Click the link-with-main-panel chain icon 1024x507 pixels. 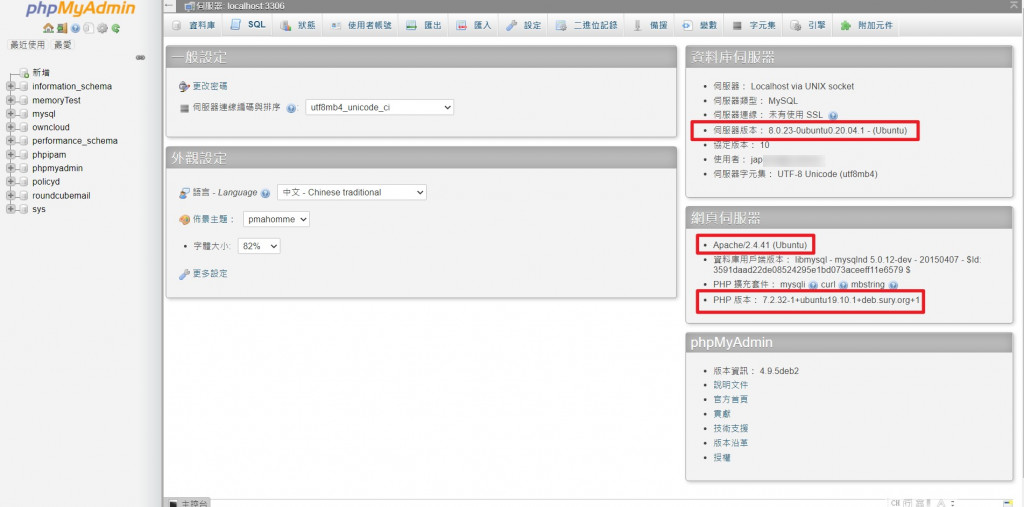(140, 58)
